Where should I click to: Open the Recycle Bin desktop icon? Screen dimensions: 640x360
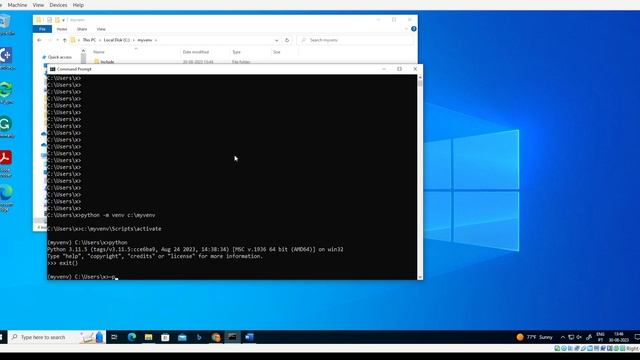pyautogui.click(x=6, y=24)
